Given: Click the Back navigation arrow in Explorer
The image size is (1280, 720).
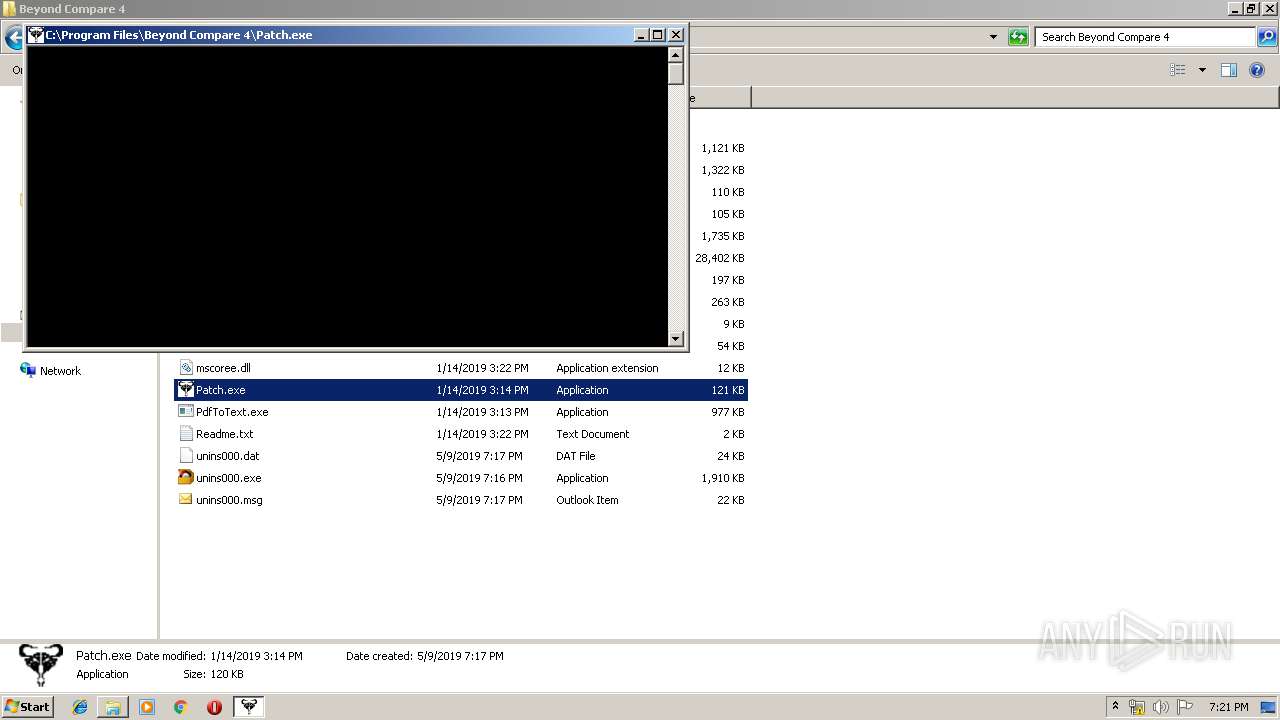Looking at the screenshot, I should pos(13,38).
